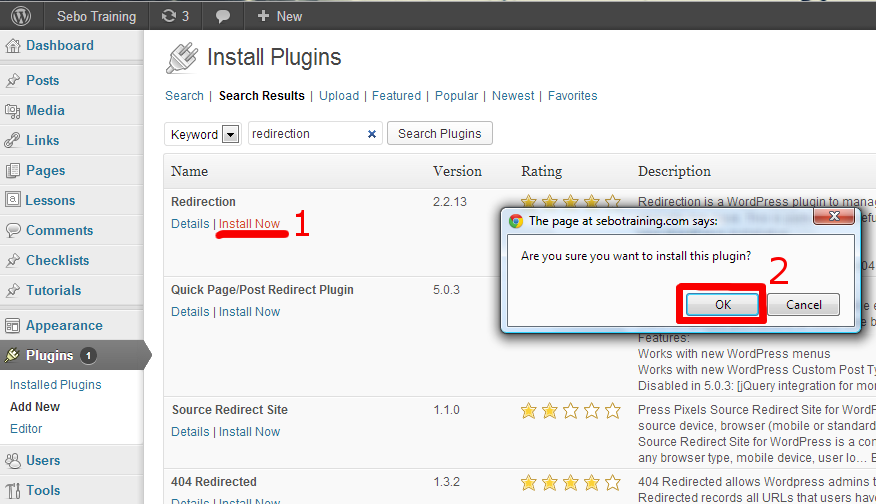Click Cancel in the install dialog
The image size is (876, 504).
click(x=803, y=305)
